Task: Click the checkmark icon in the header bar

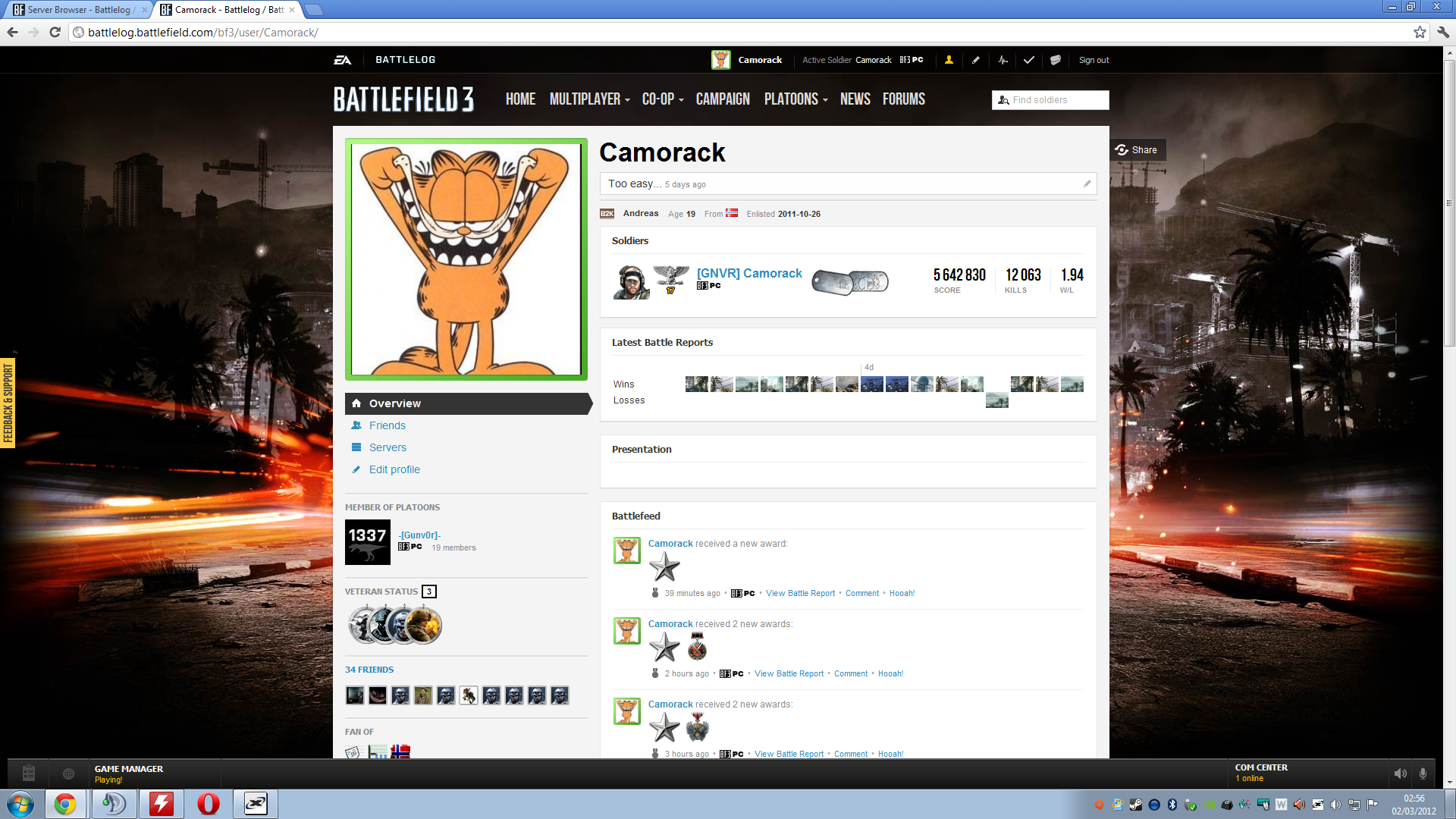Action: [1028, 60]
